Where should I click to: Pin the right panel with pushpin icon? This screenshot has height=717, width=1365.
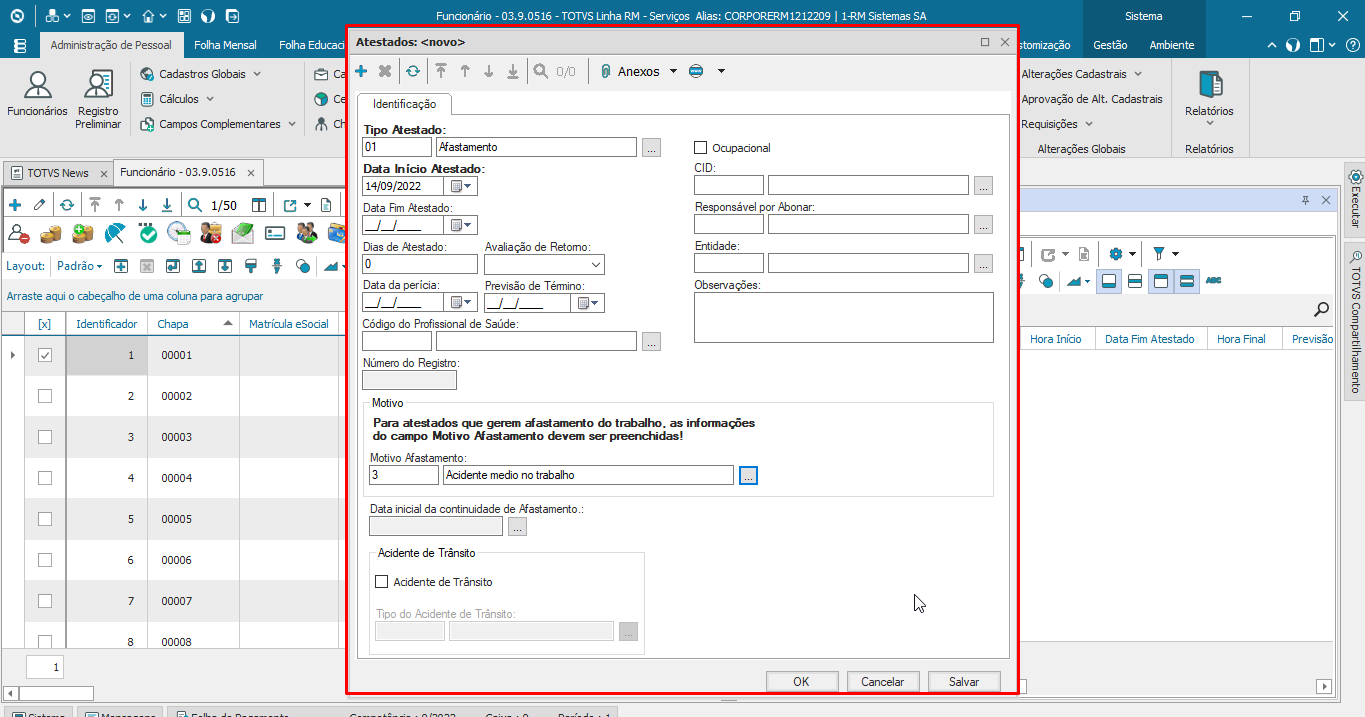tap(1305, 200)
